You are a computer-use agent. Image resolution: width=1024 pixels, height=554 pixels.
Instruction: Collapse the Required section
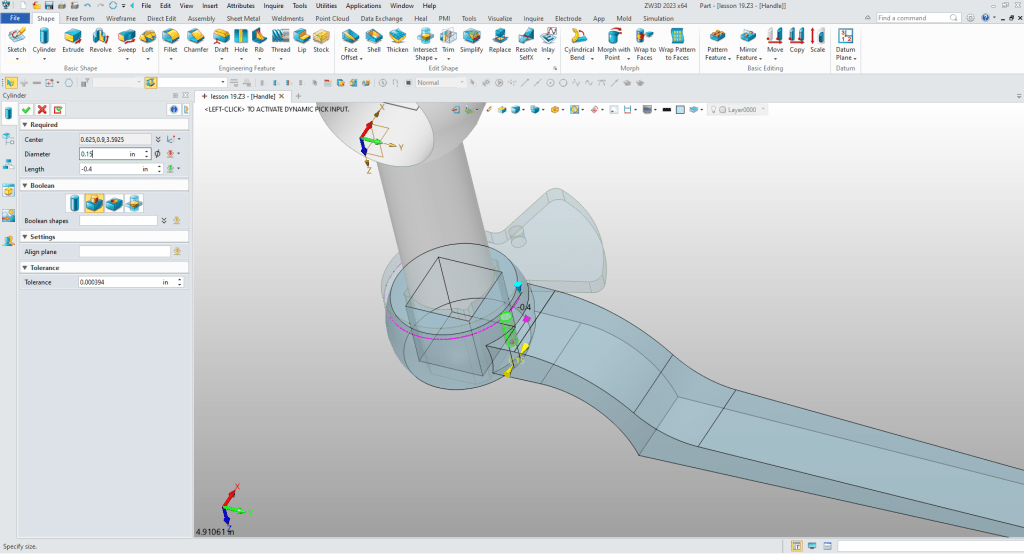24,125
